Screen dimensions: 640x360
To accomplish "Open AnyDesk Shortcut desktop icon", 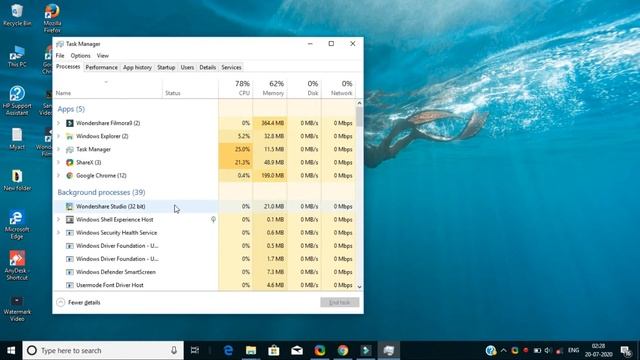I will (17, 266).
